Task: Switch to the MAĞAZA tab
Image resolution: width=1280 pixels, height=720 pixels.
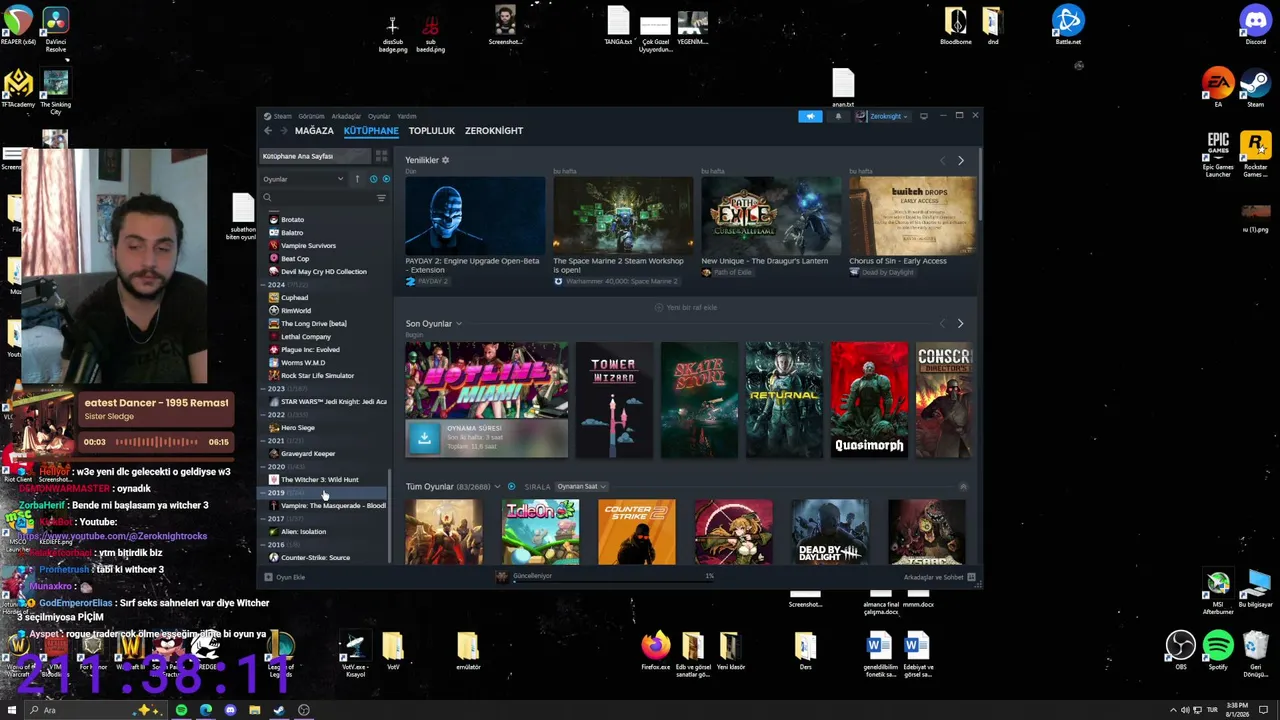Action: (x=314, y=131)
